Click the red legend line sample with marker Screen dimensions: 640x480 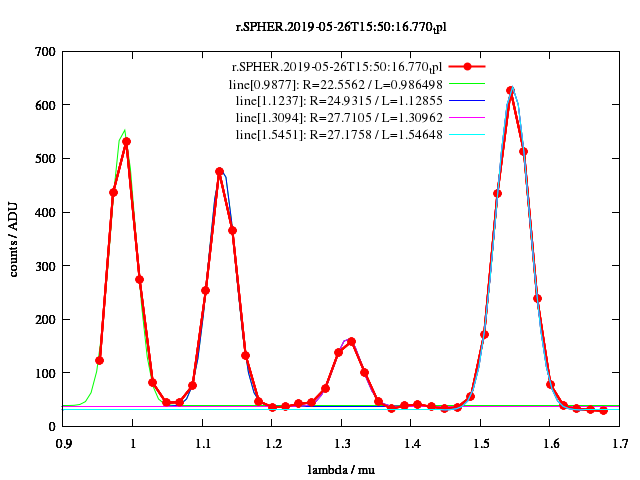tap(467, 68)
